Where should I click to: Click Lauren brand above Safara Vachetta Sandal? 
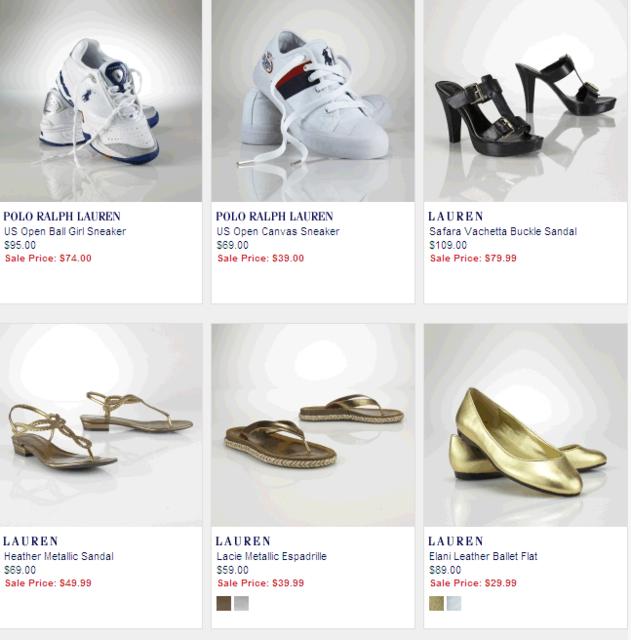[455, 216]
